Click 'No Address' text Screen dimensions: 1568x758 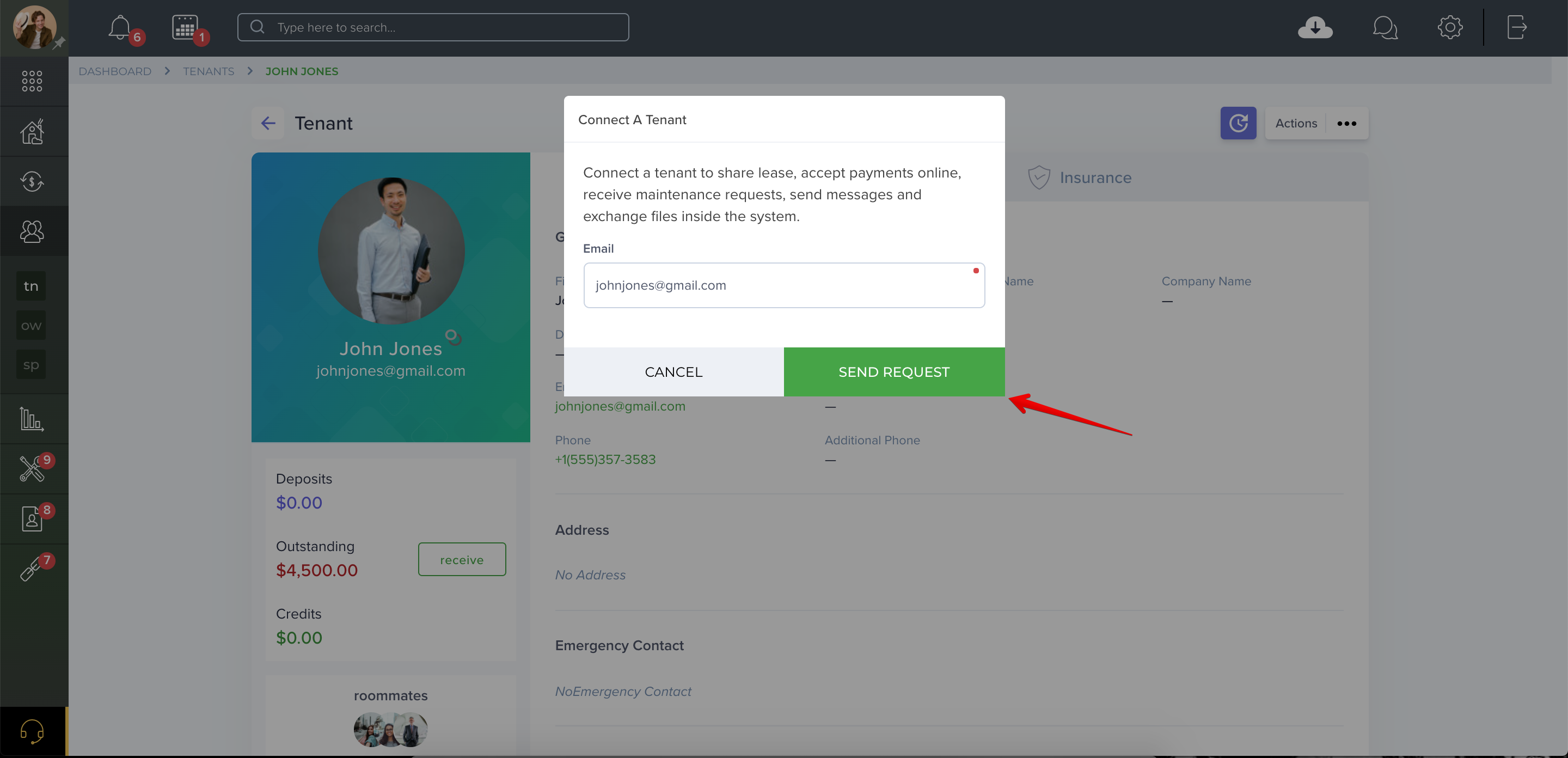pyautogui.click(x=590, y=576)
